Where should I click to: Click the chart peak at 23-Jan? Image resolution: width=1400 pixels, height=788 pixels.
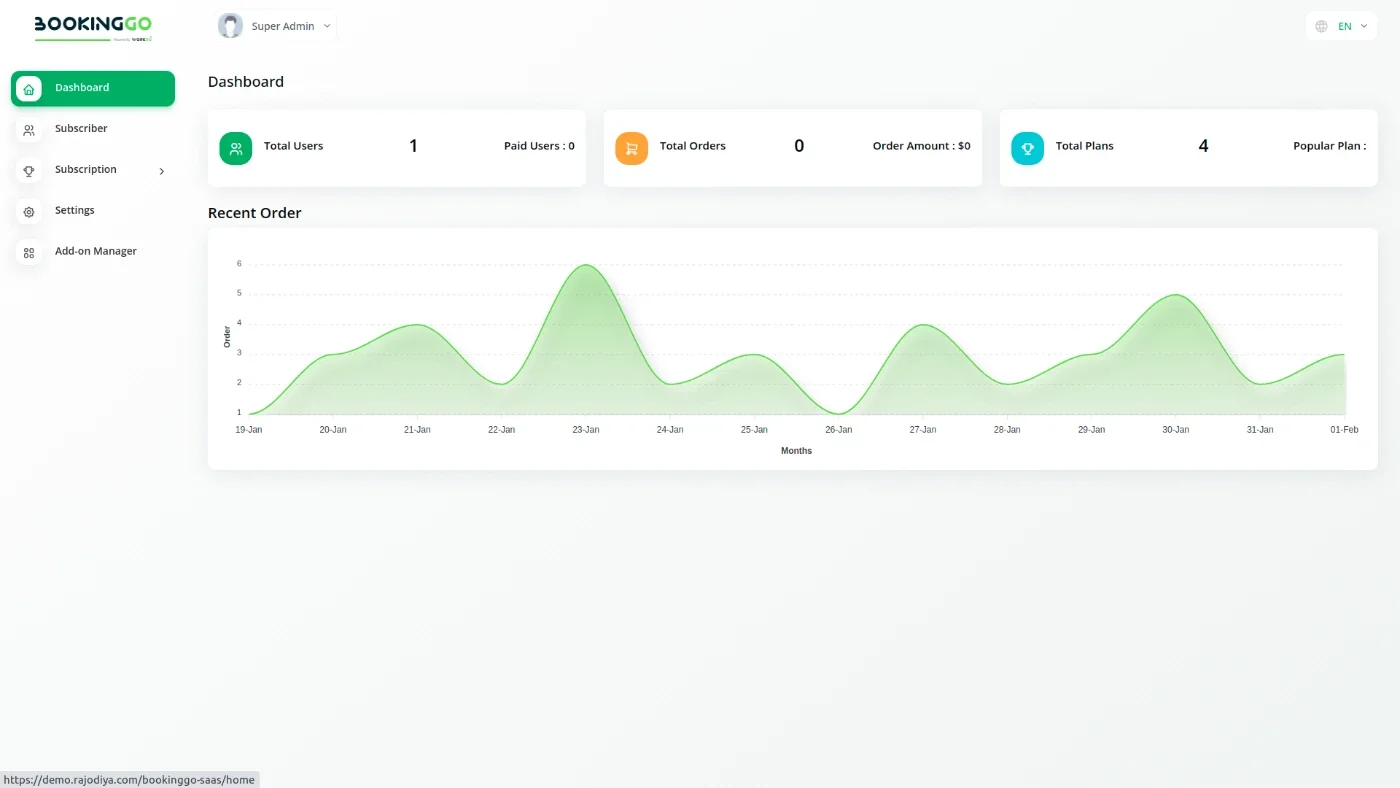click(586, 265)
